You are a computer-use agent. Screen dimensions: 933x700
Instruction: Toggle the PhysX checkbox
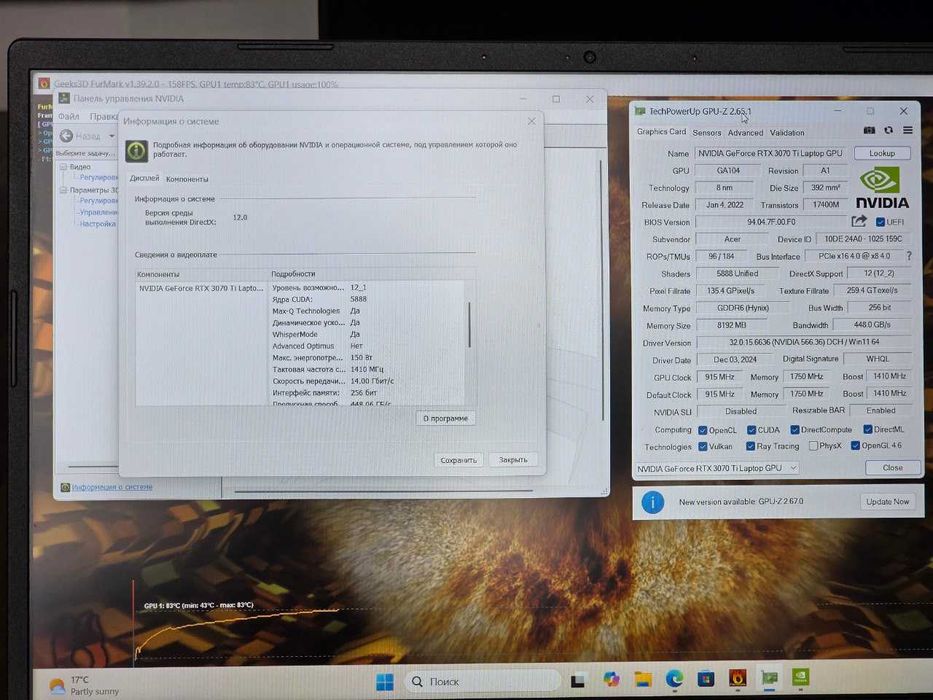[x=813, y=446]
